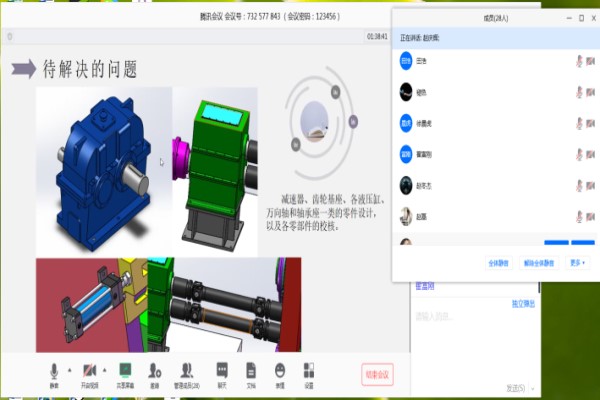
Task: Mute microphone using the 静音 icon
Action: click(x=54, y=370)
